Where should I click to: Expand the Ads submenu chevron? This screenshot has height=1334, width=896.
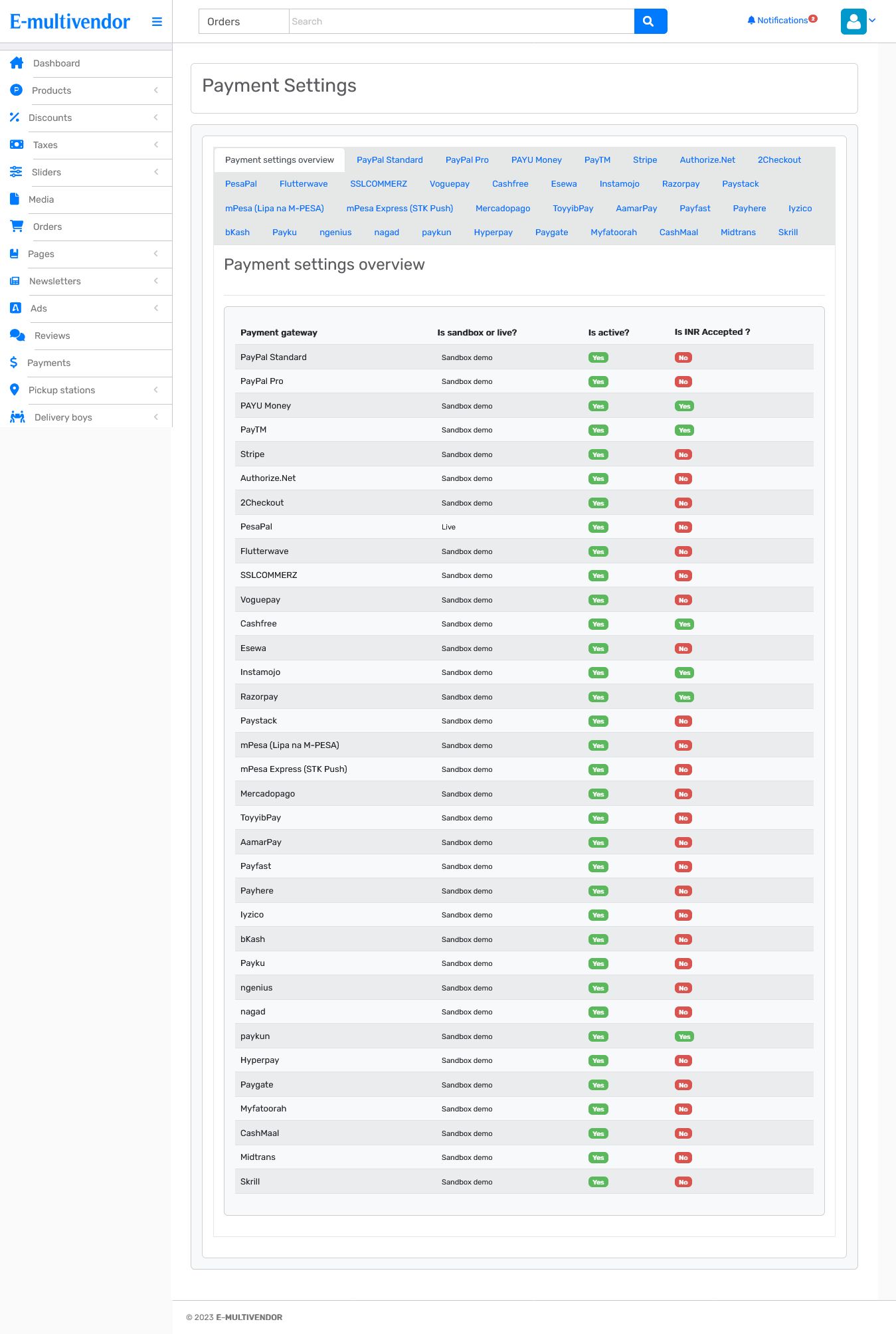156,308
